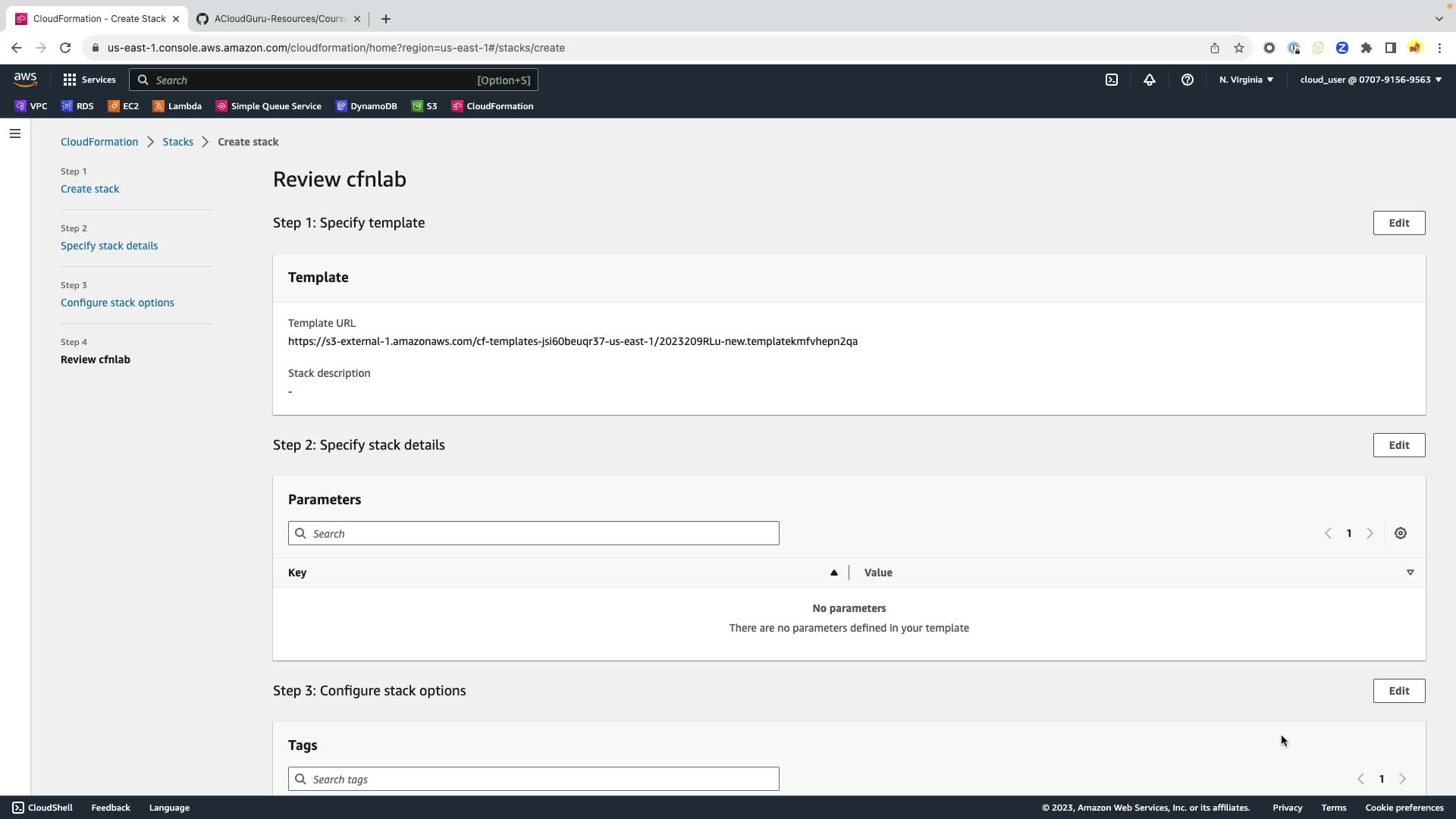Open the Stacks breadcrumb link
The height and width of the screenshot is (819, 1456).
(x=177, y=142)
